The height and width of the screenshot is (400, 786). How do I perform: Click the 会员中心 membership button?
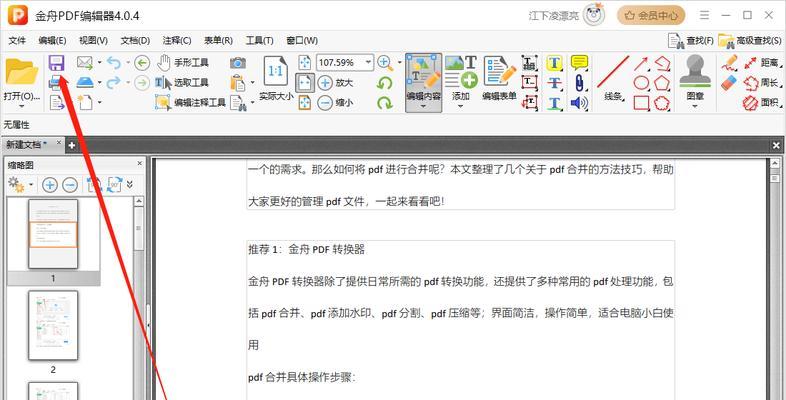click(651, 16)
